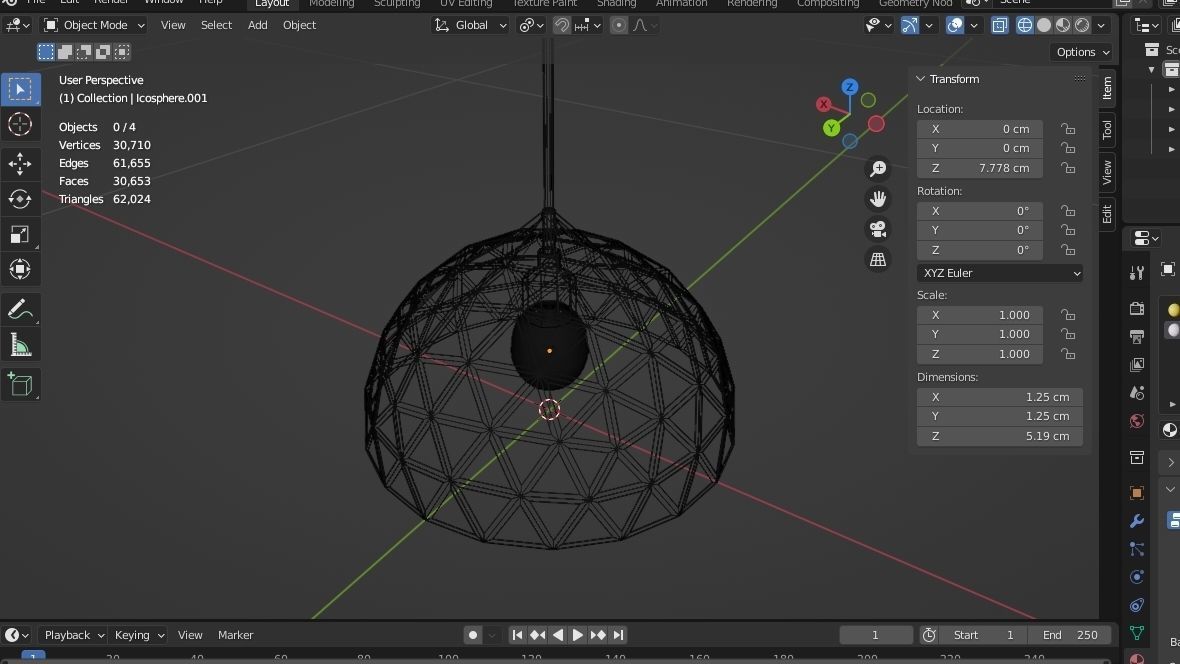Open the World properties globe icon
Viewport: 1180px width, 664px height.
[x=1137, y=421]
